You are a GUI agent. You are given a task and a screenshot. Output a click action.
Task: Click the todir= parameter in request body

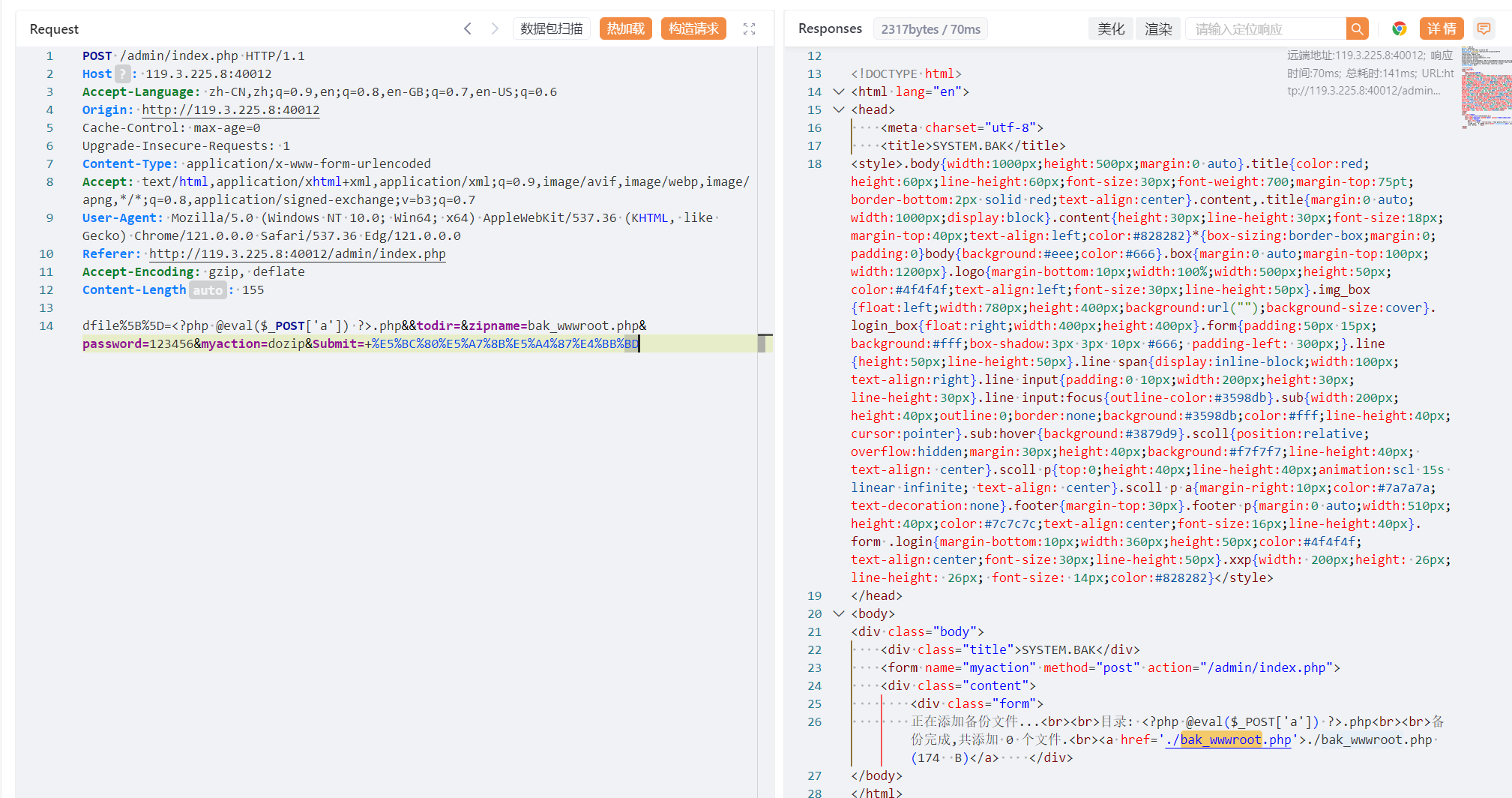click(439, 325)
